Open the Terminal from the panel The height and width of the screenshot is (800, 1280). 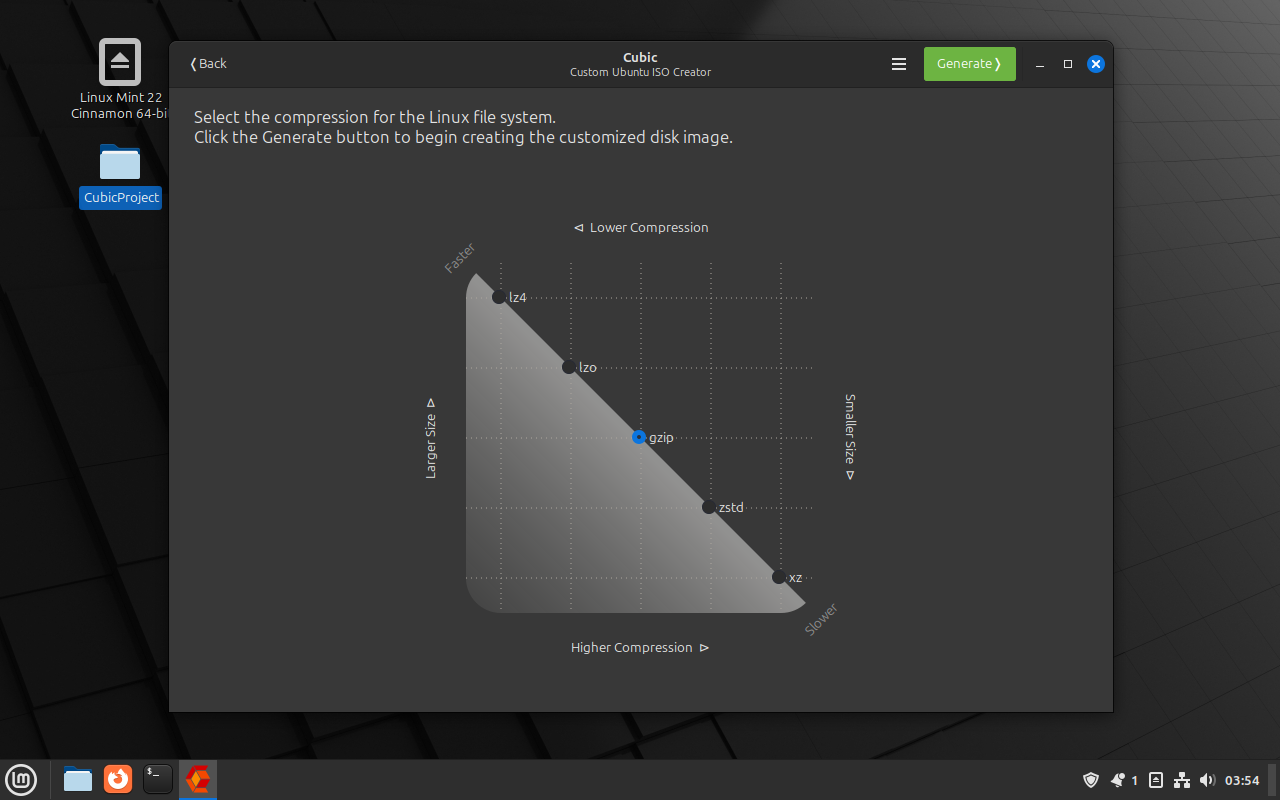(x=158, y=778)
